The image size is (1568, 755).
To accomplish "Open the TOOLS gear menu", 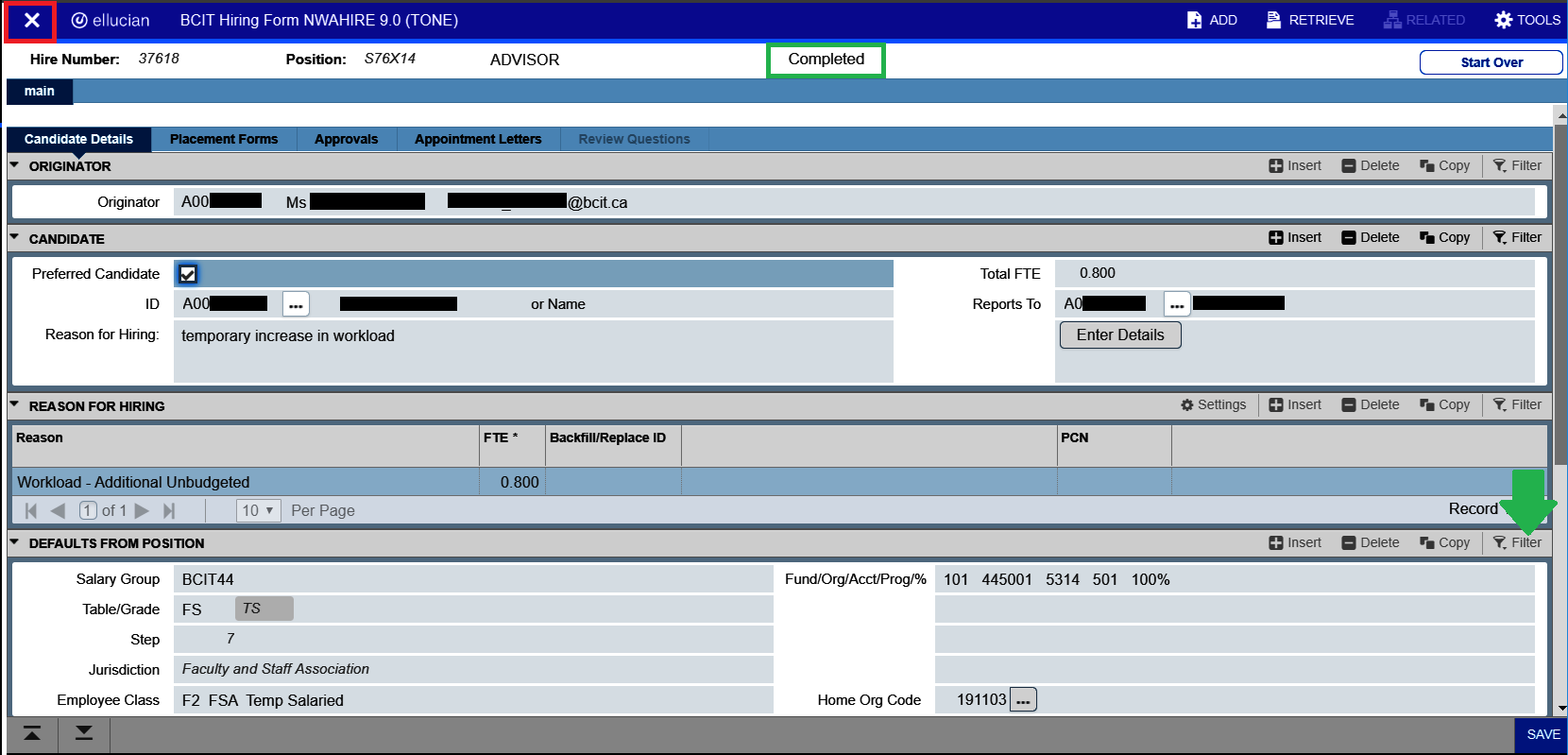I will click(x=1527, y=20).
